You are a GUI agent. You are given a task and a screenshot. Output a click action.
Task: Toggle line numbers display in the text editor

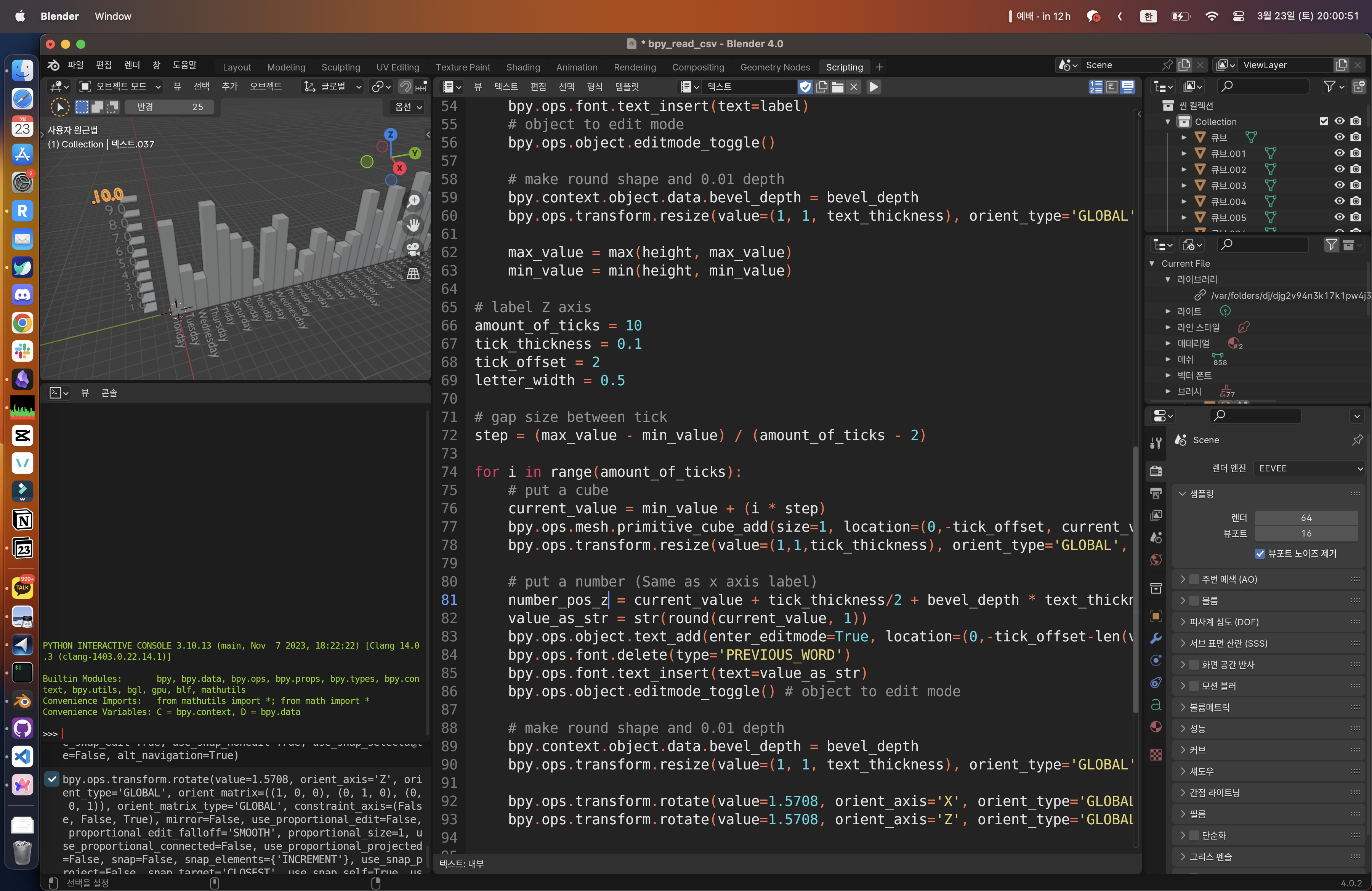coord(1095,87)
